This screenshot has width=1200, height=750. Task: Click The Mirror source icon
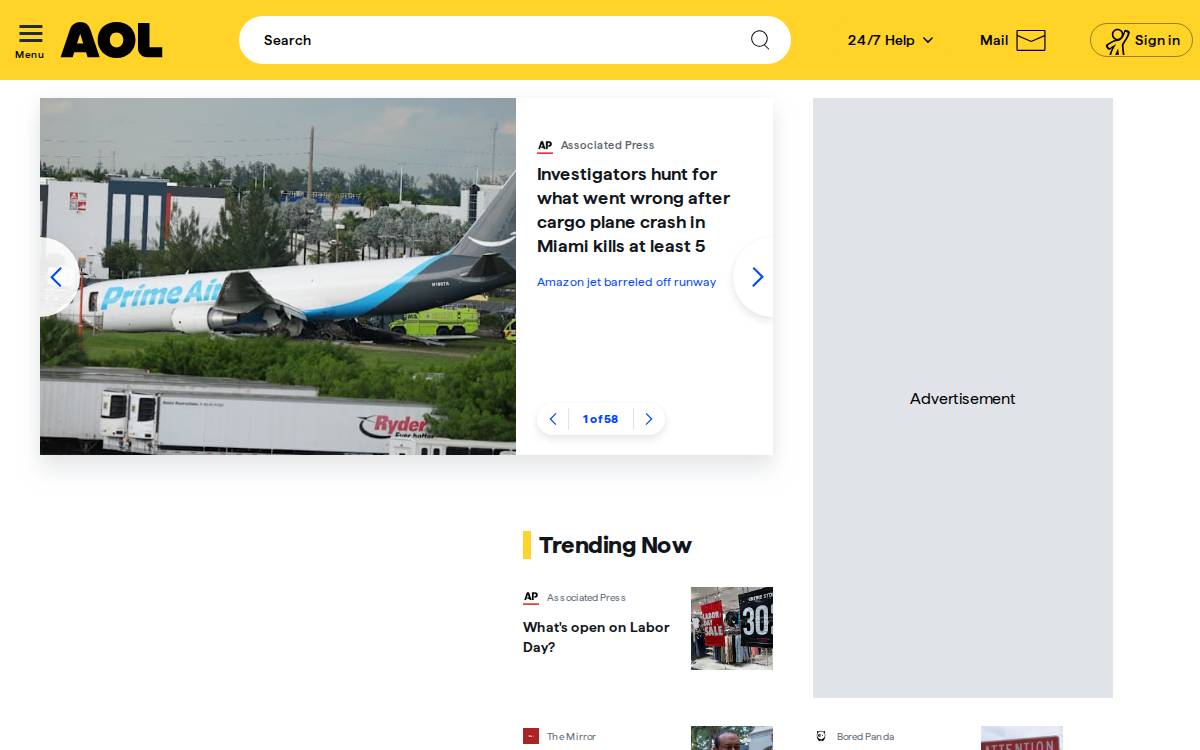coord(531,736)
